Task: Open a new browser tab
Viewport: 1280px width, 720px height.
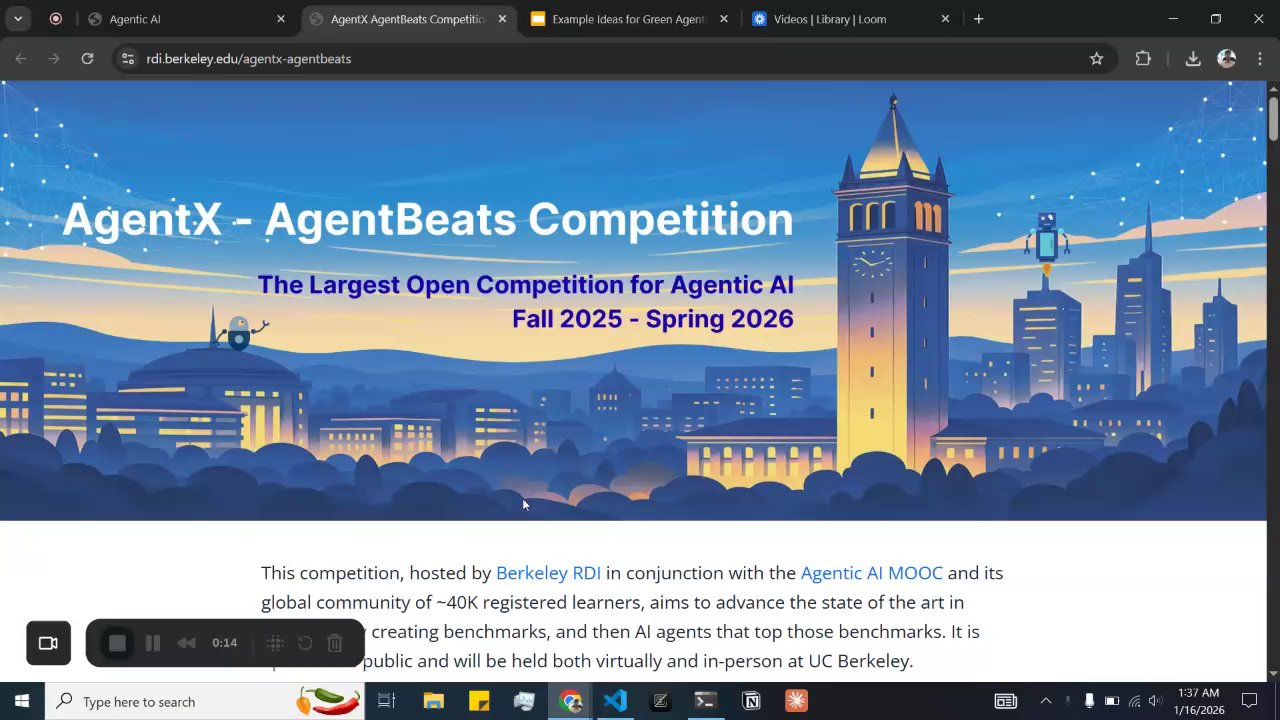Action: tap(978, 19)
